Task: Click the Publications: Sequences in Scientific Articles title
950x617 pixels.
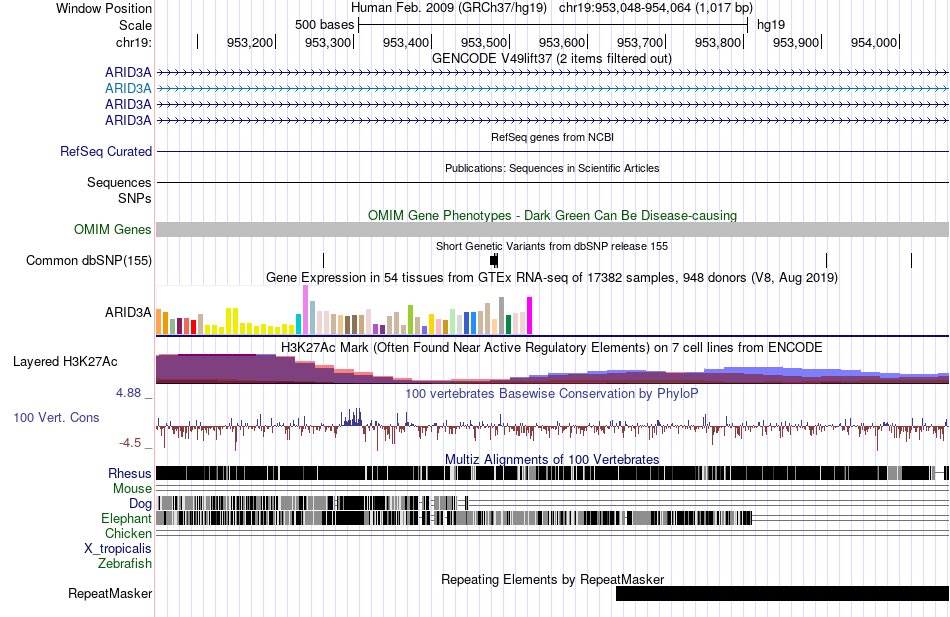Action: (x=552, y=168)
